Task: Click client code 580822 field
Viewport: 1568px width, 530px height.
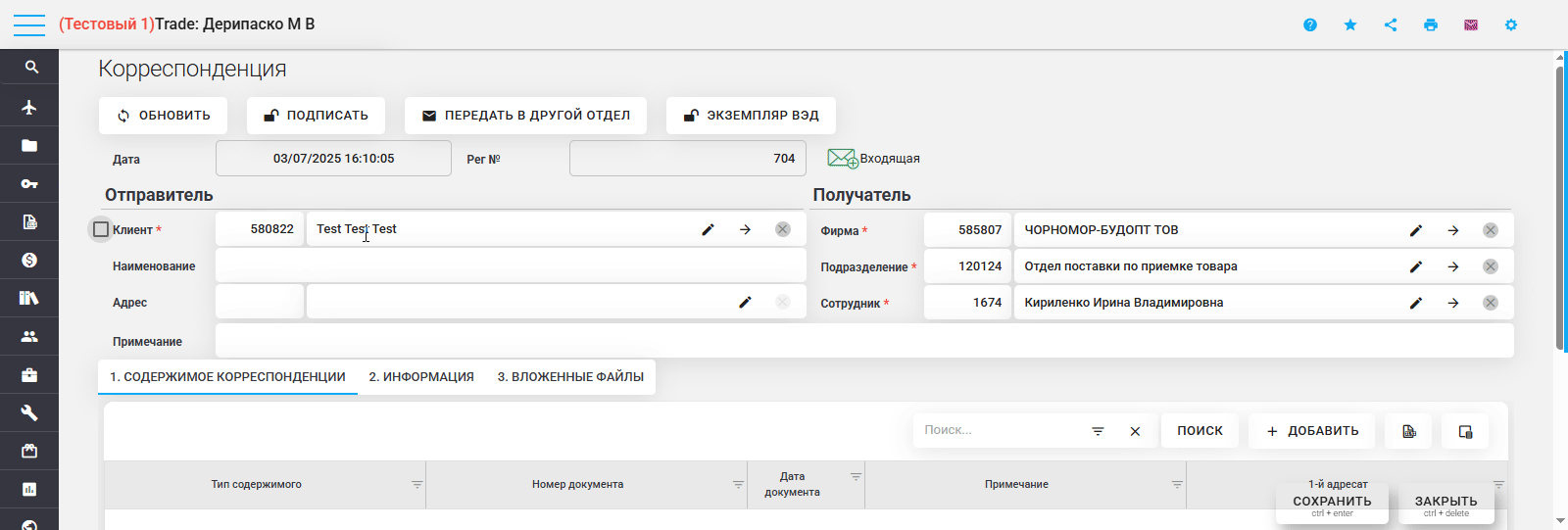Action: 260,229
